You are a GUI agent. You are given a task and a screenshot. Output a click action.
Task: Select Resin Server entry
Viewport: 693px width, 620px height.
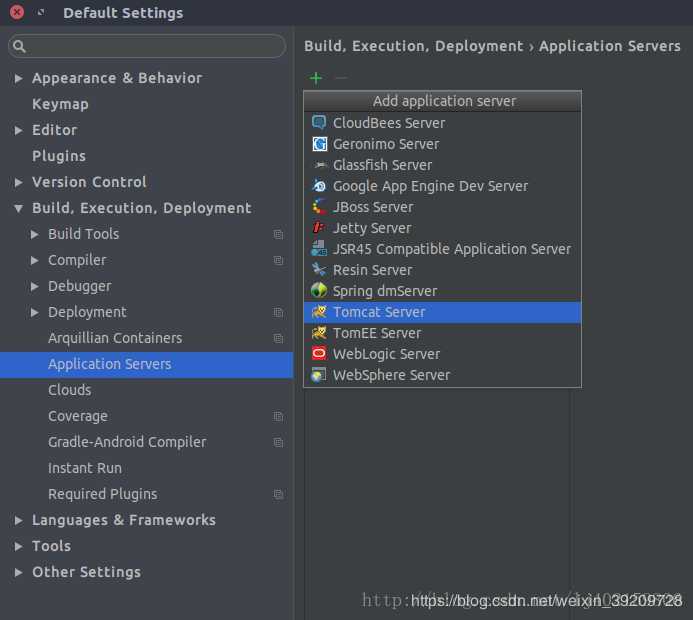pyautogui.click(x=442, y=270)
